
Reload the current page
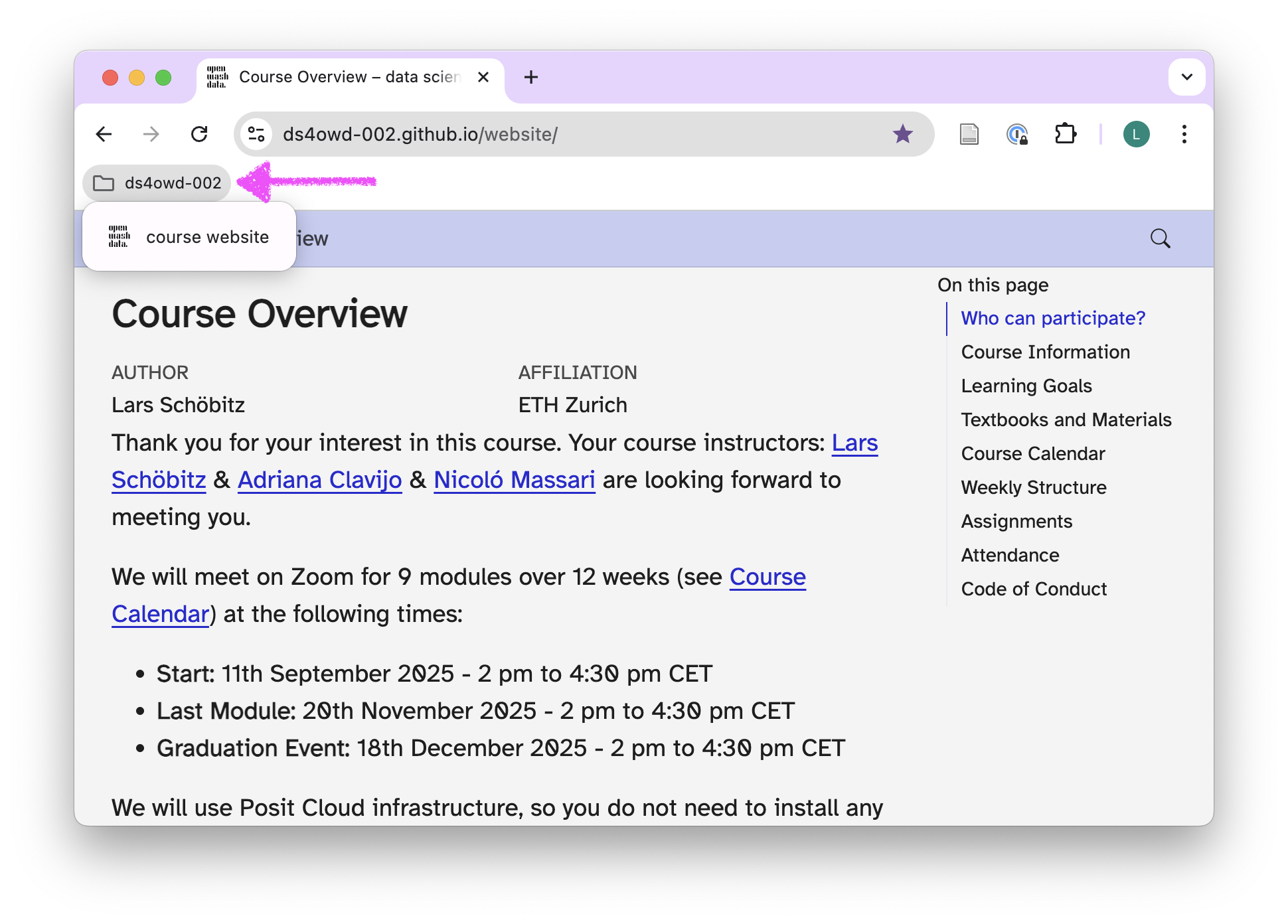[x=199, y=135]
